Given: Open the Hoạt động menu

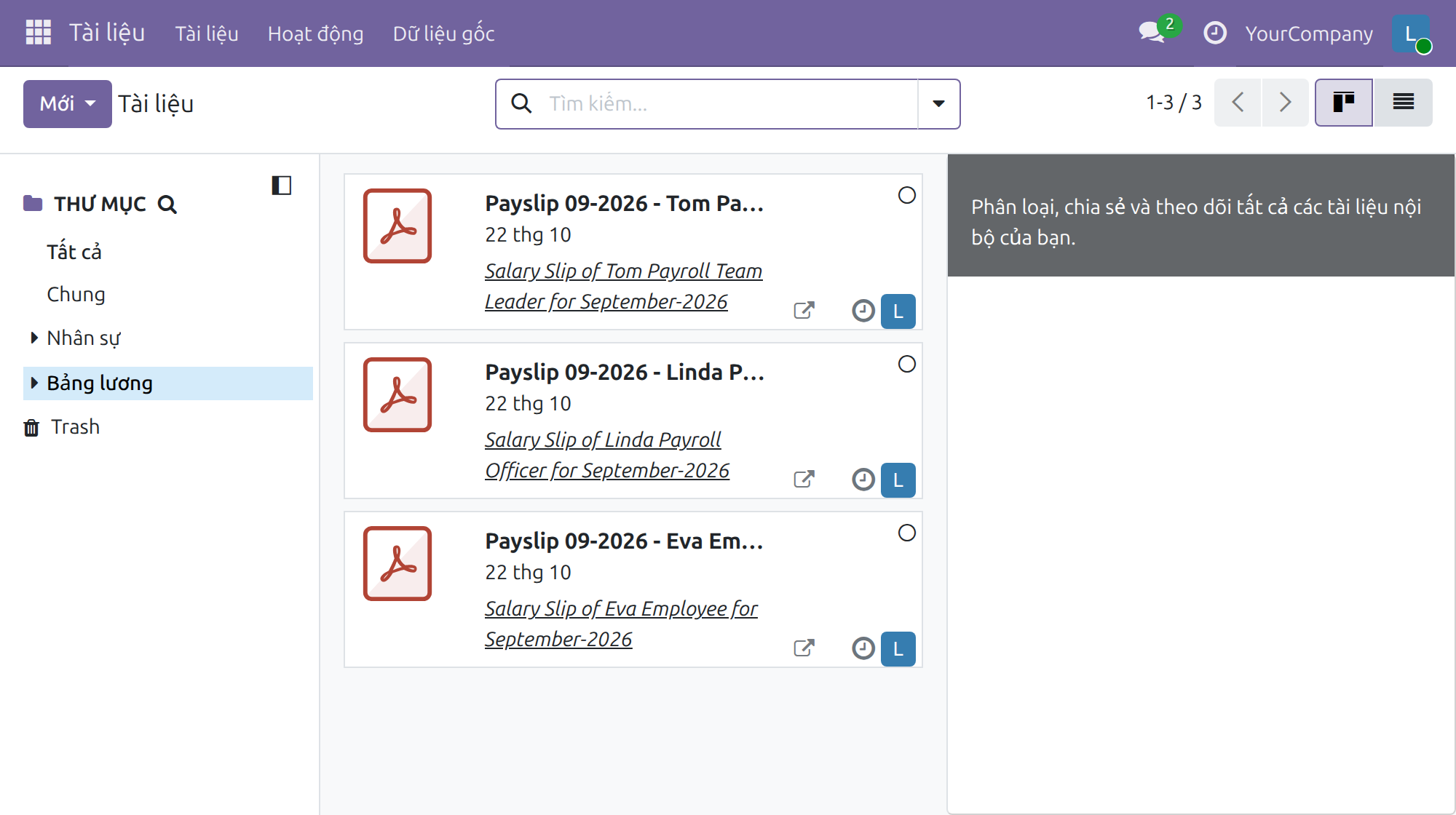Looking at the screenshot, I should [315, 33].
